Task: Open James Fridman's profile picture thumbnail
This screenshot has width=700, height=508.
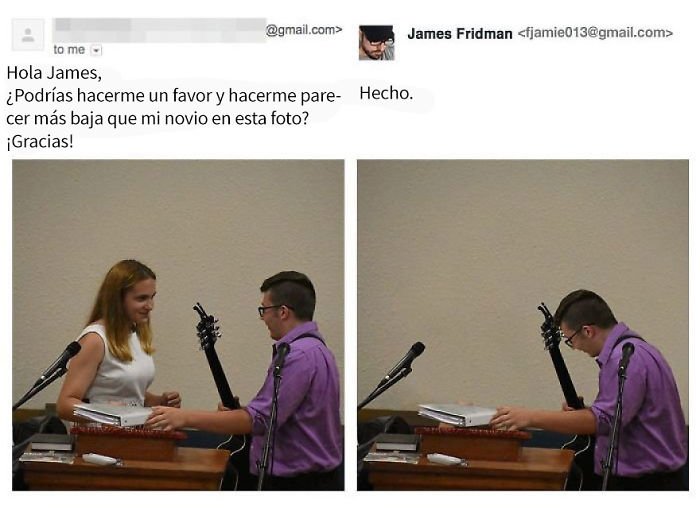Action: tap(376, 42)
